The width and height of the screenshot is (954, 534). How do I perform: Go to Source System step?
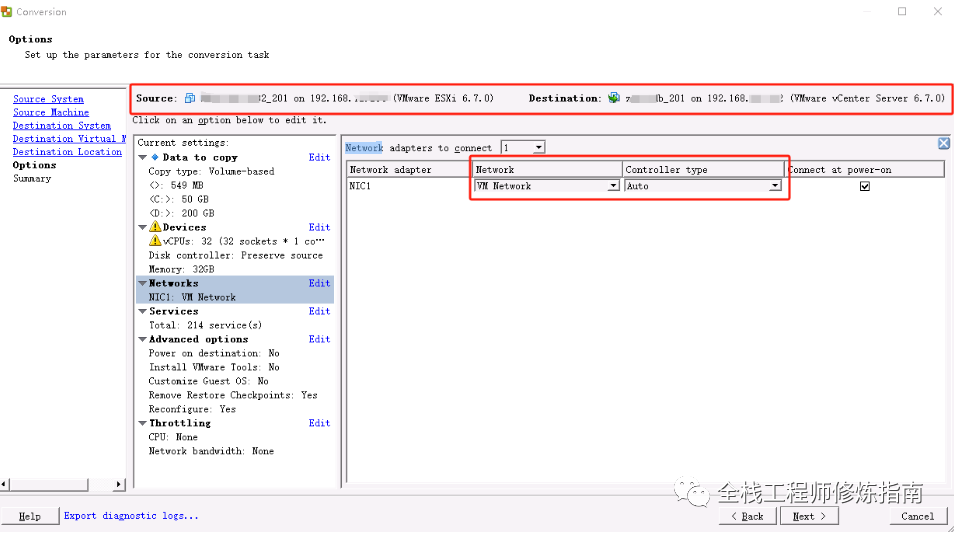[48, 99]
